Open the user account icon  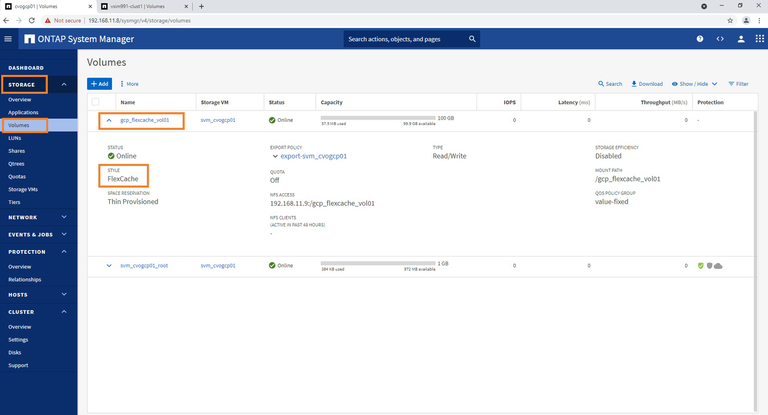(x=742, y=39)
